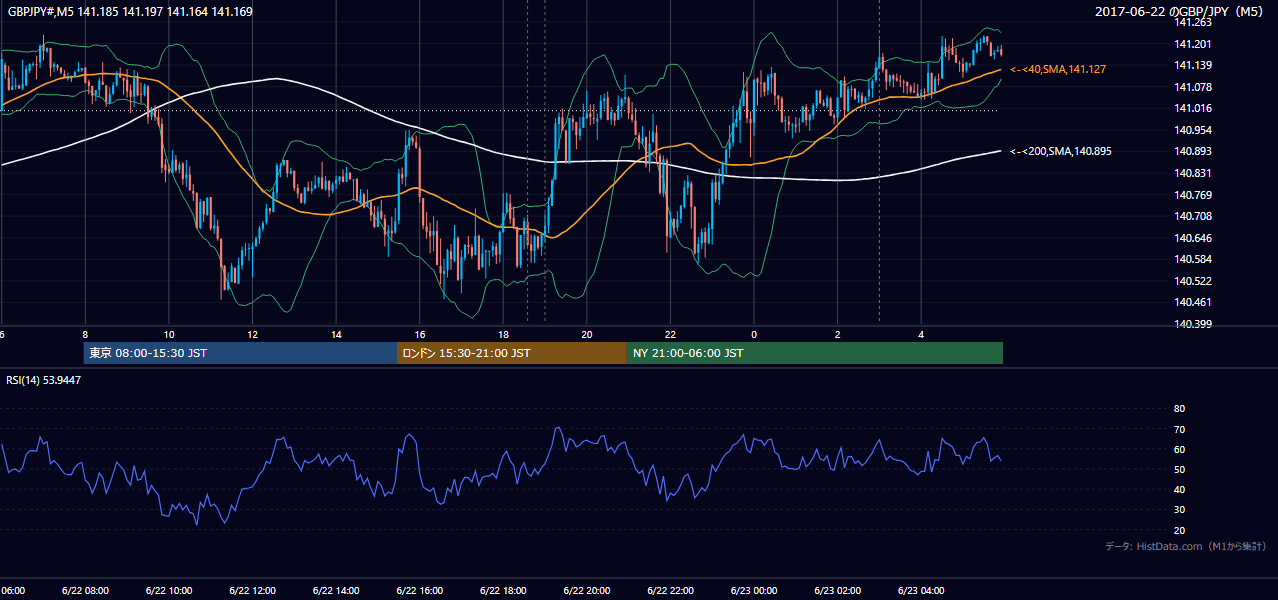1278x600 pixels.
Task: Click RSI level 50 on the axis
Action: tap(1179, 469)
